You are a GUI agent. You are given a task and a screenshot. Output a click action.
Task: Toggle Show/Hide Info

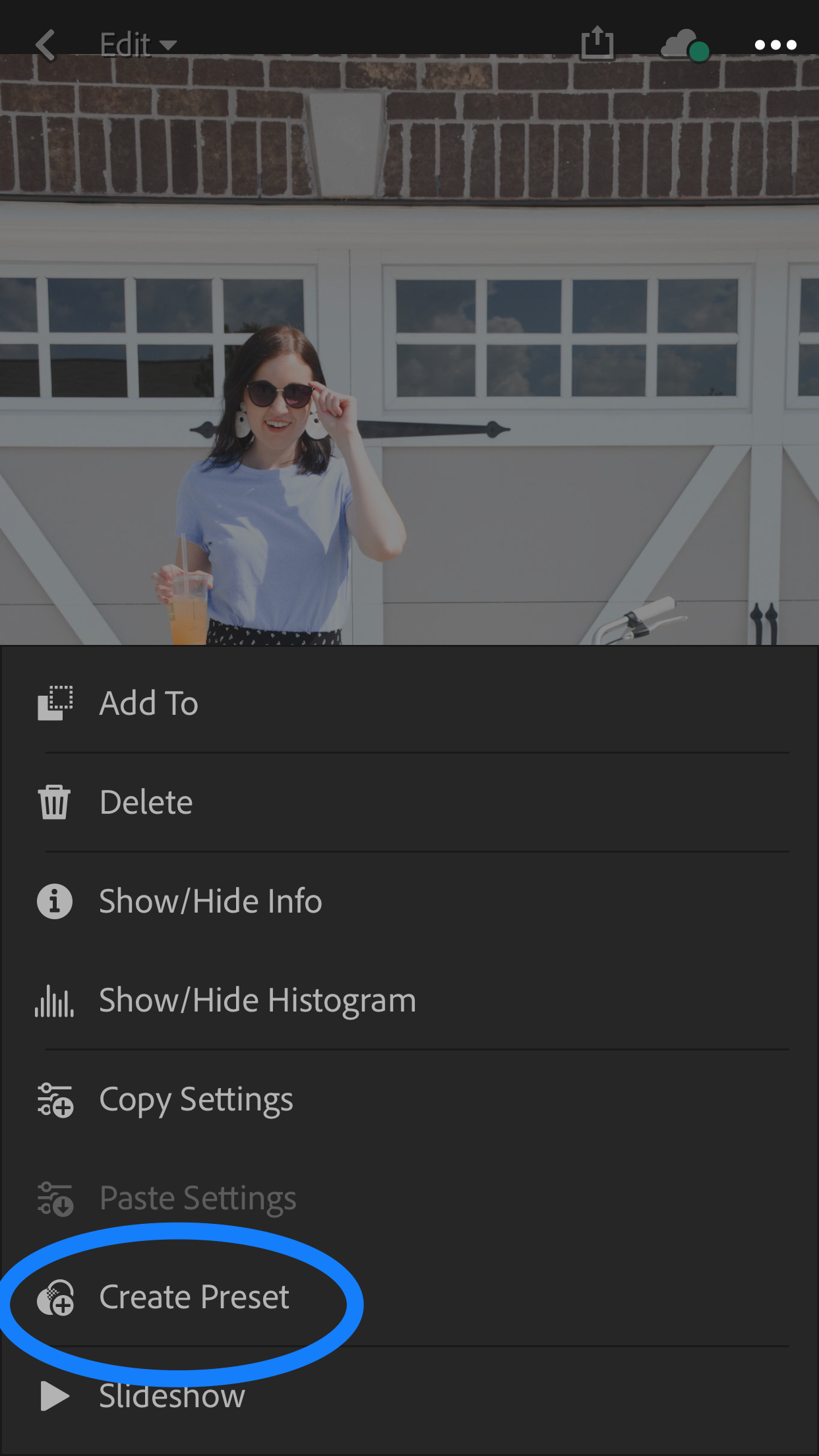coord(409,901)
